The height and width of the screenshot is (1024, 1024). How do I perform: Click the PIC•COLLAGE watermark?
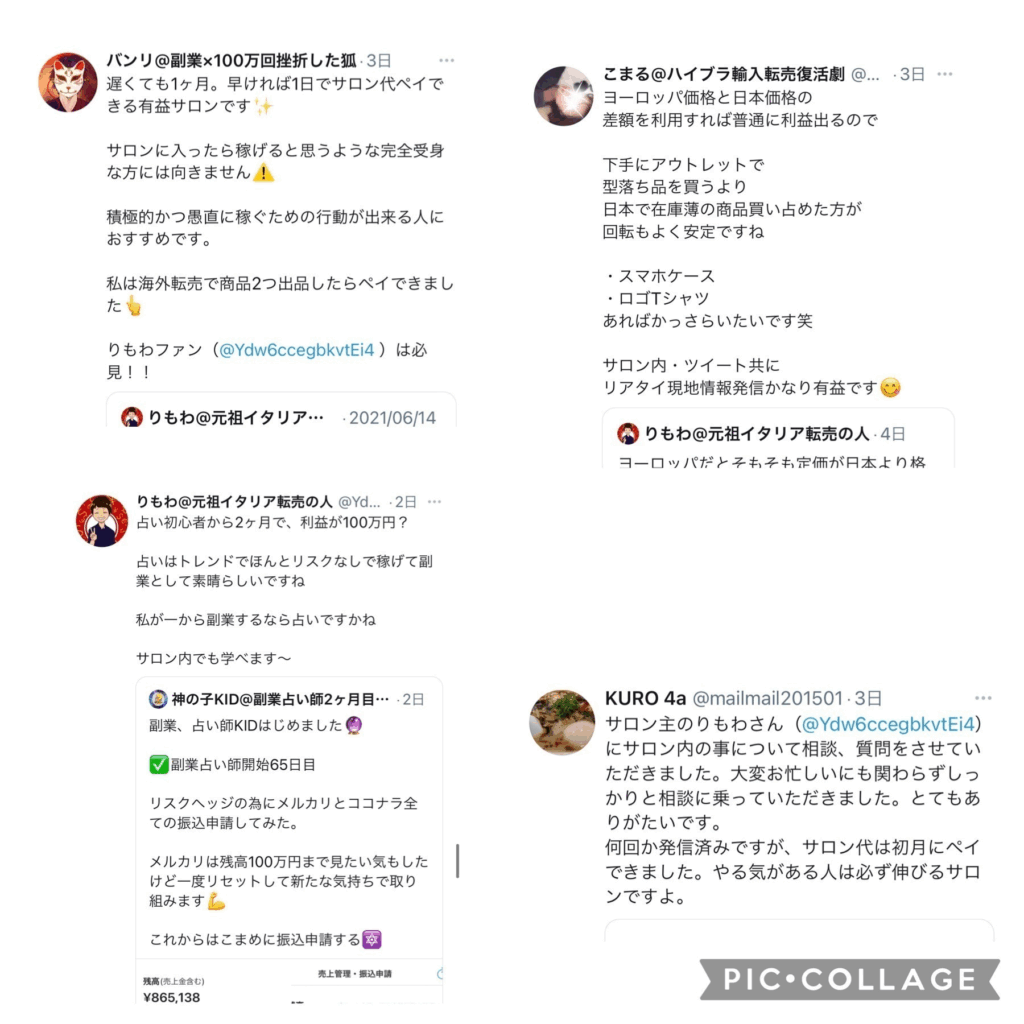(x=850, y=979)
